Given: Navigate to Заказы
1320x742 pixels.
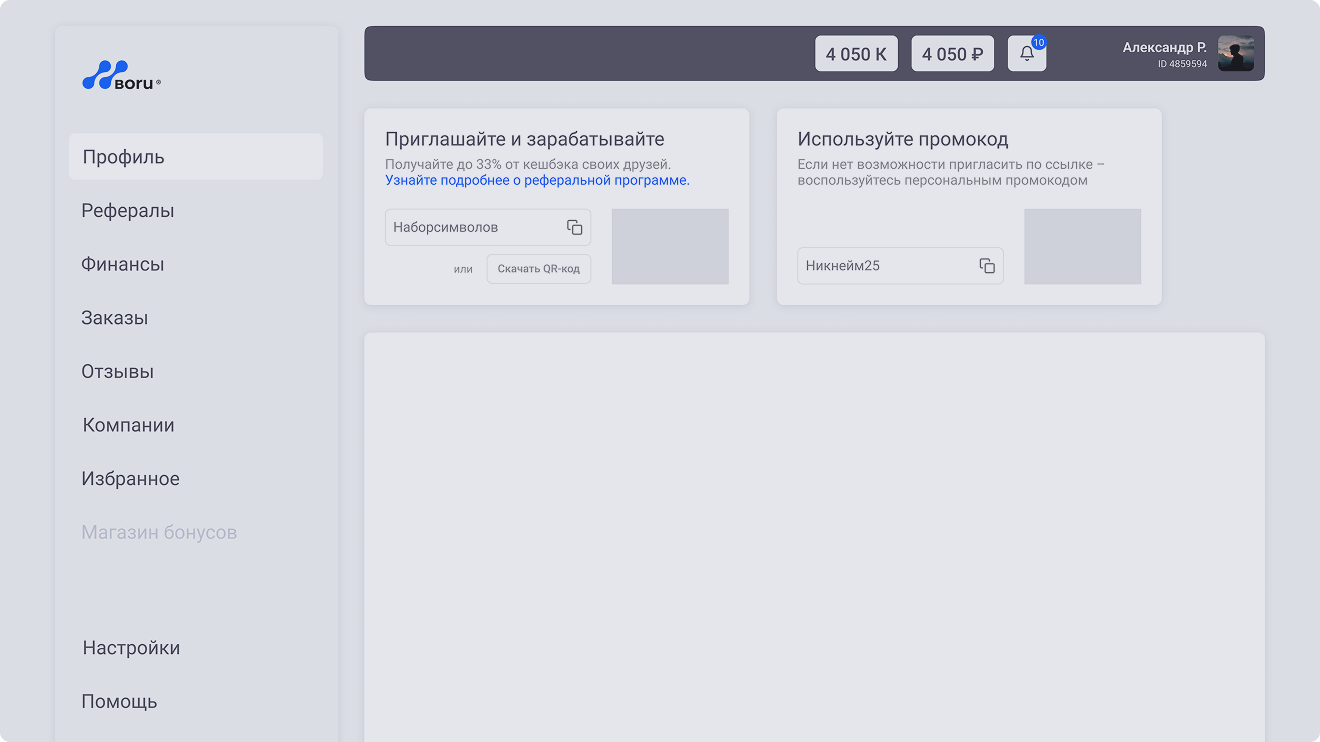Looking at the screenshot, I should pos(115,318).
